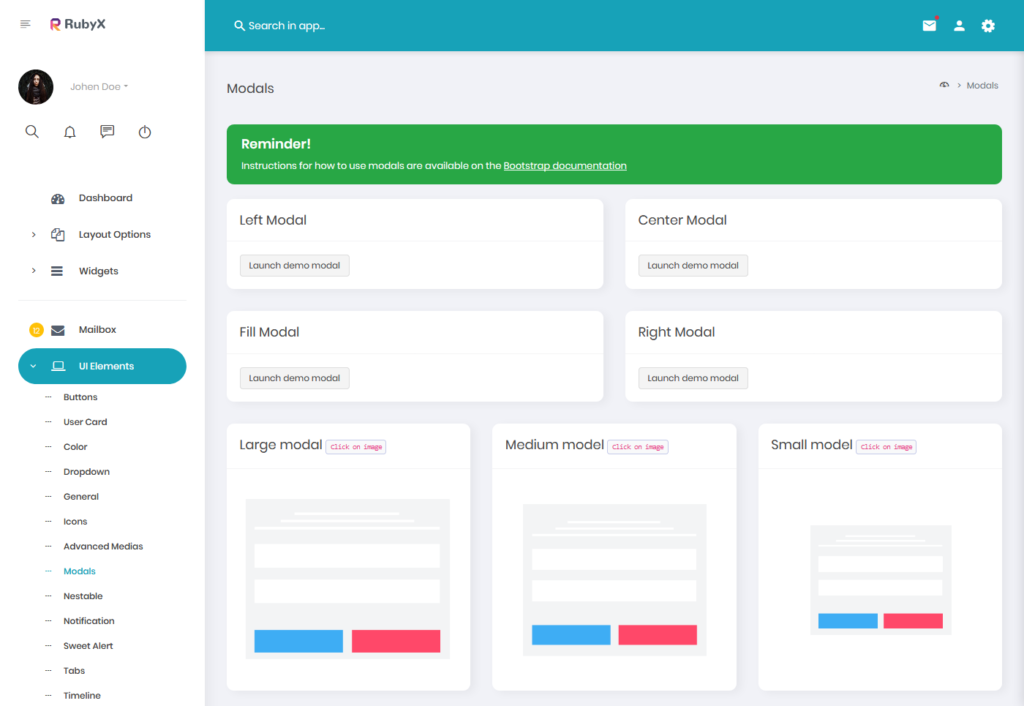Viewport: 1024px width, 706px height.
Task: Expand the Widgets menu
Action: 100,270
